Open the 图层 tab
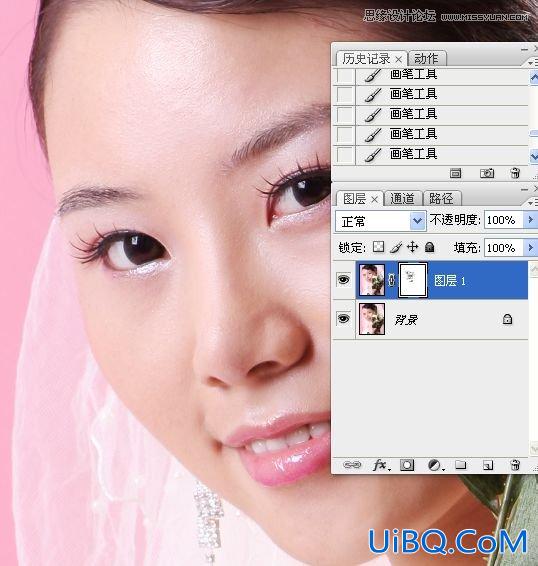Viewport: 538px width, 566px height. tap(354, 199)
